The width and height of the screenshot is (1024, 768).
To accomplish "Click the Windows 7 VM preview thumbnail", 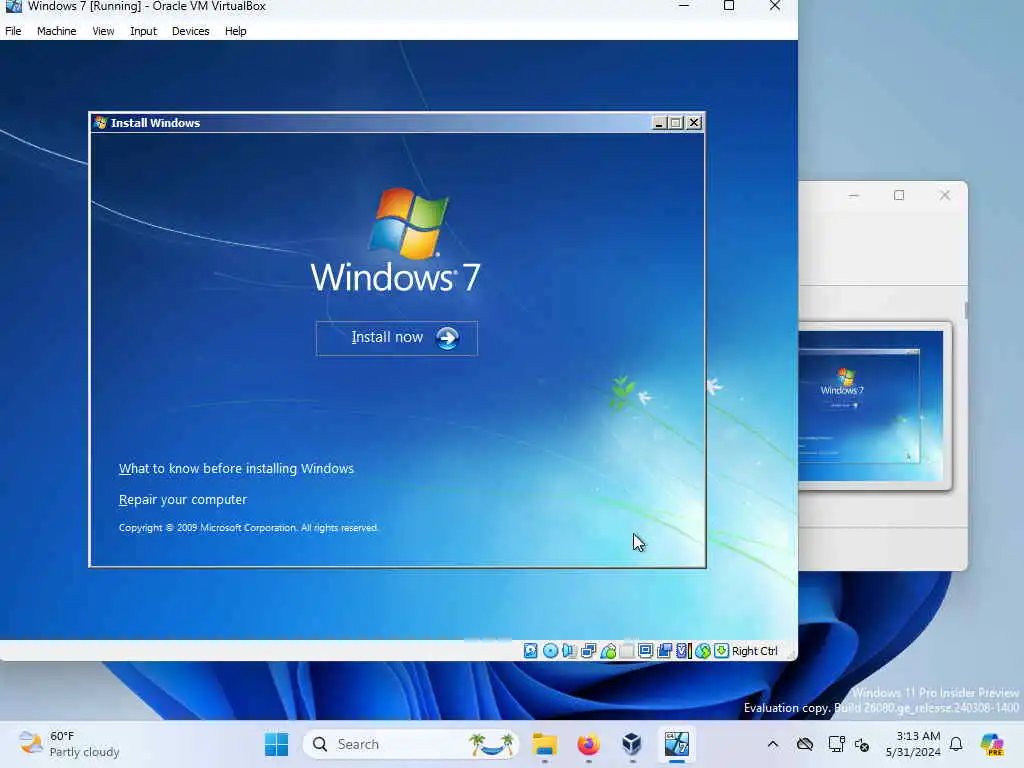I will 871,406.
